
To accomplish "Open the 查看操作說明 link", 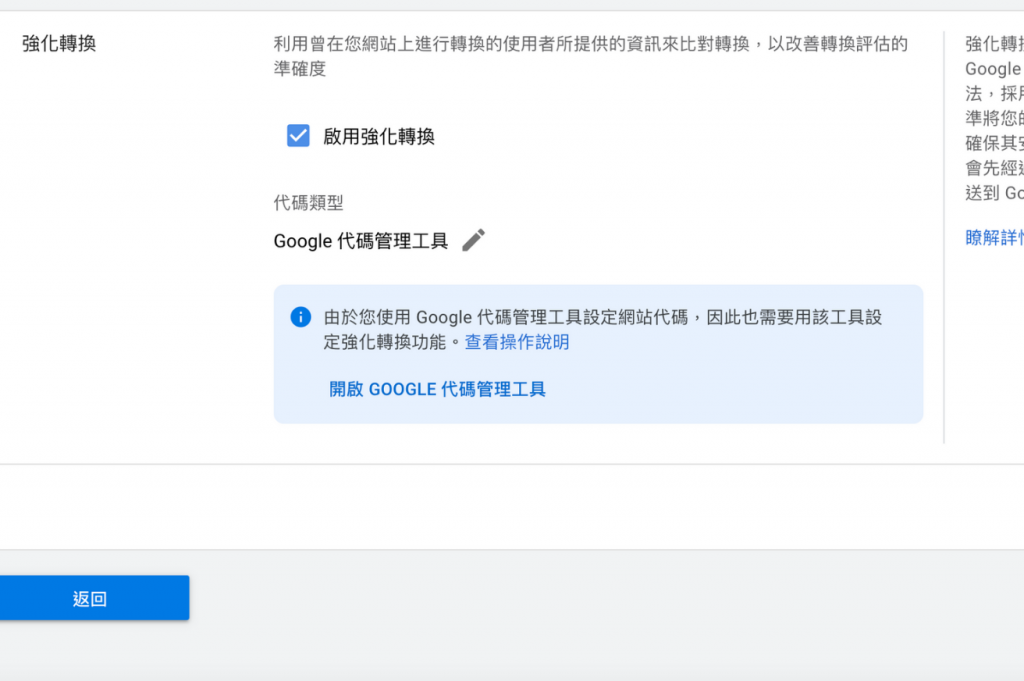I will (517, 342).
